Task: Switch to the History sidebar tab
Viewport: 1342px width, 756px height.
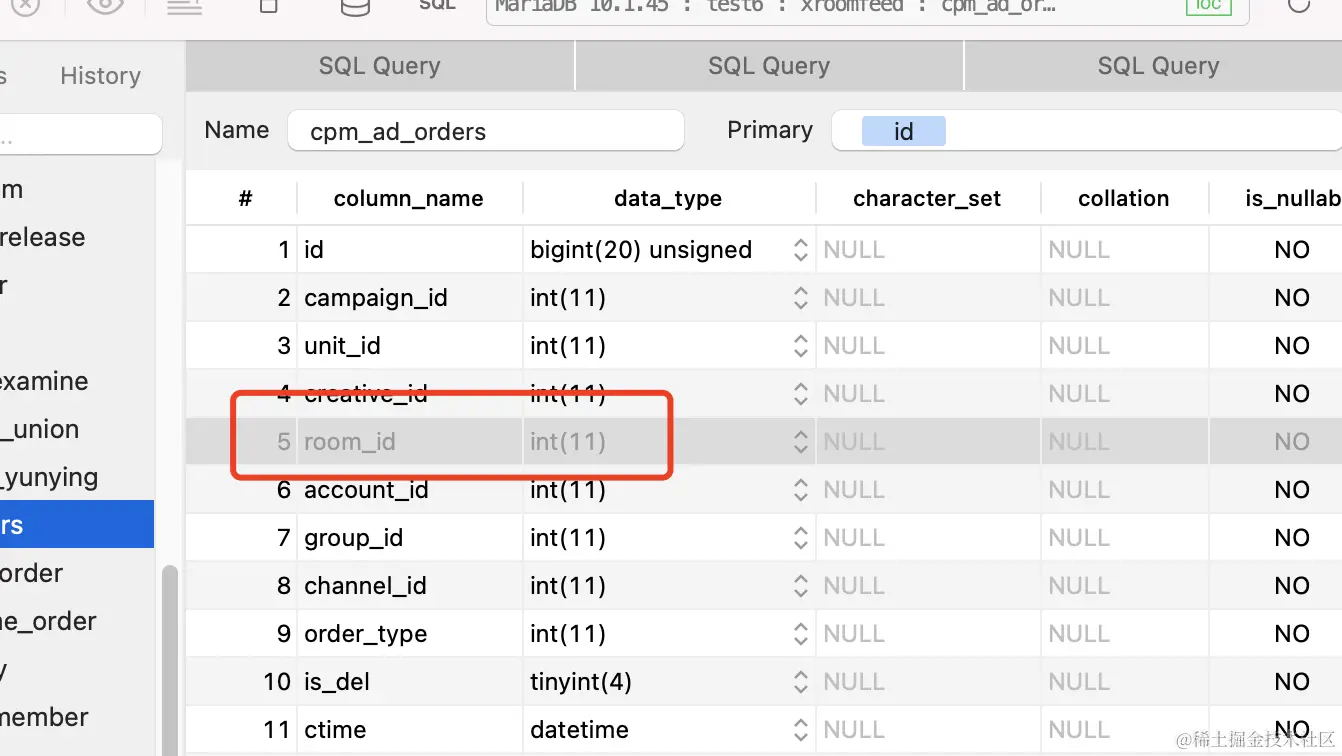Action: 100,76
